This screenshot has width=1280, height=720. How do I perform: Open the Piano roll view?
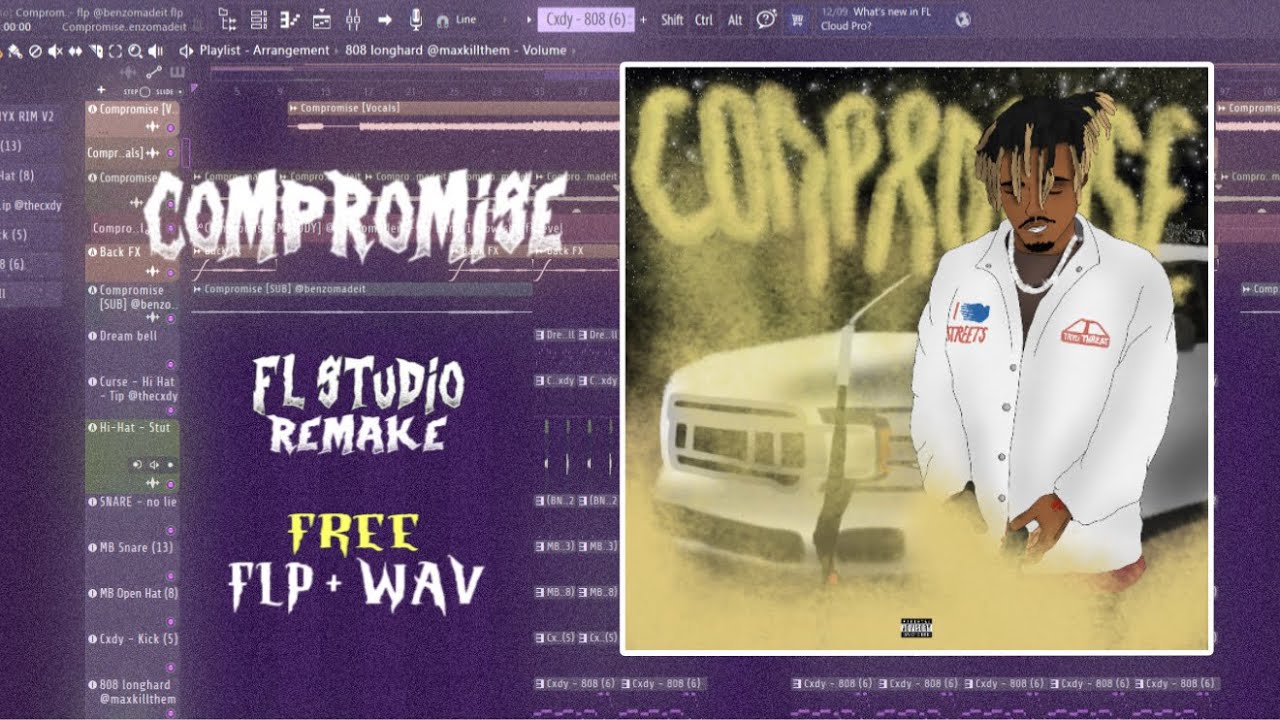click(x=290, y=20)
